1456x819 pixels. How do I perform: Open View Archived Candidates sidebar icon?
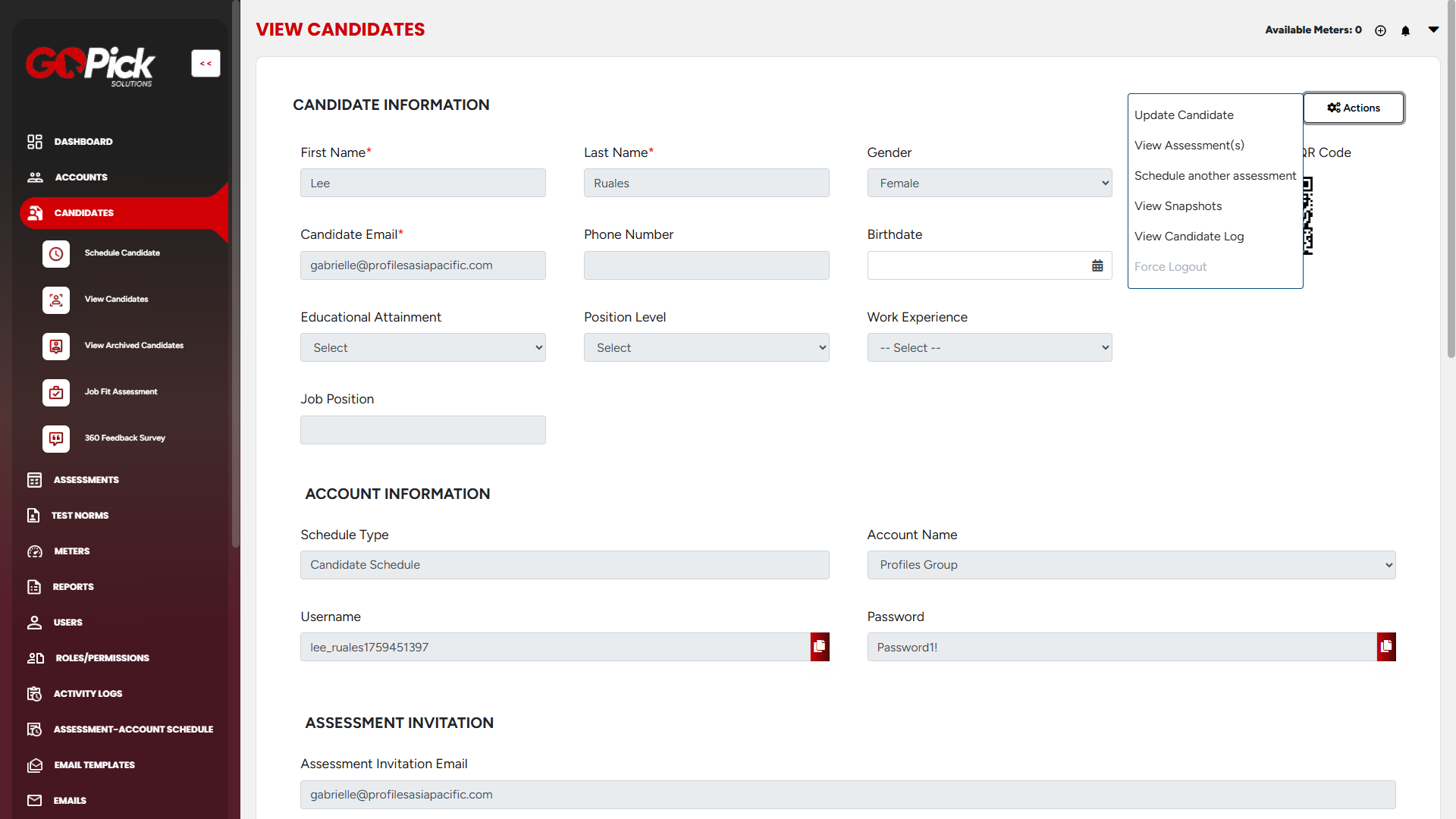[56, 347]
